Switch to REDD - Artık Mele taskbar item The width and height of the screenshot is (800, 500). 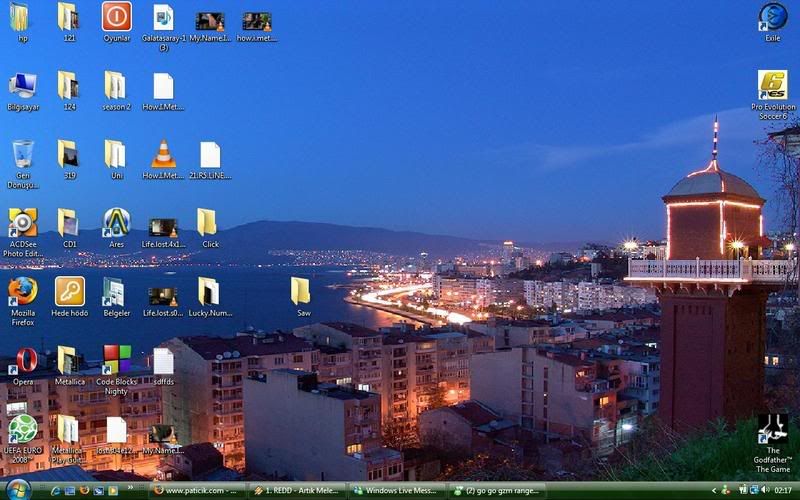pyautogui.click(x=296, y=491)
